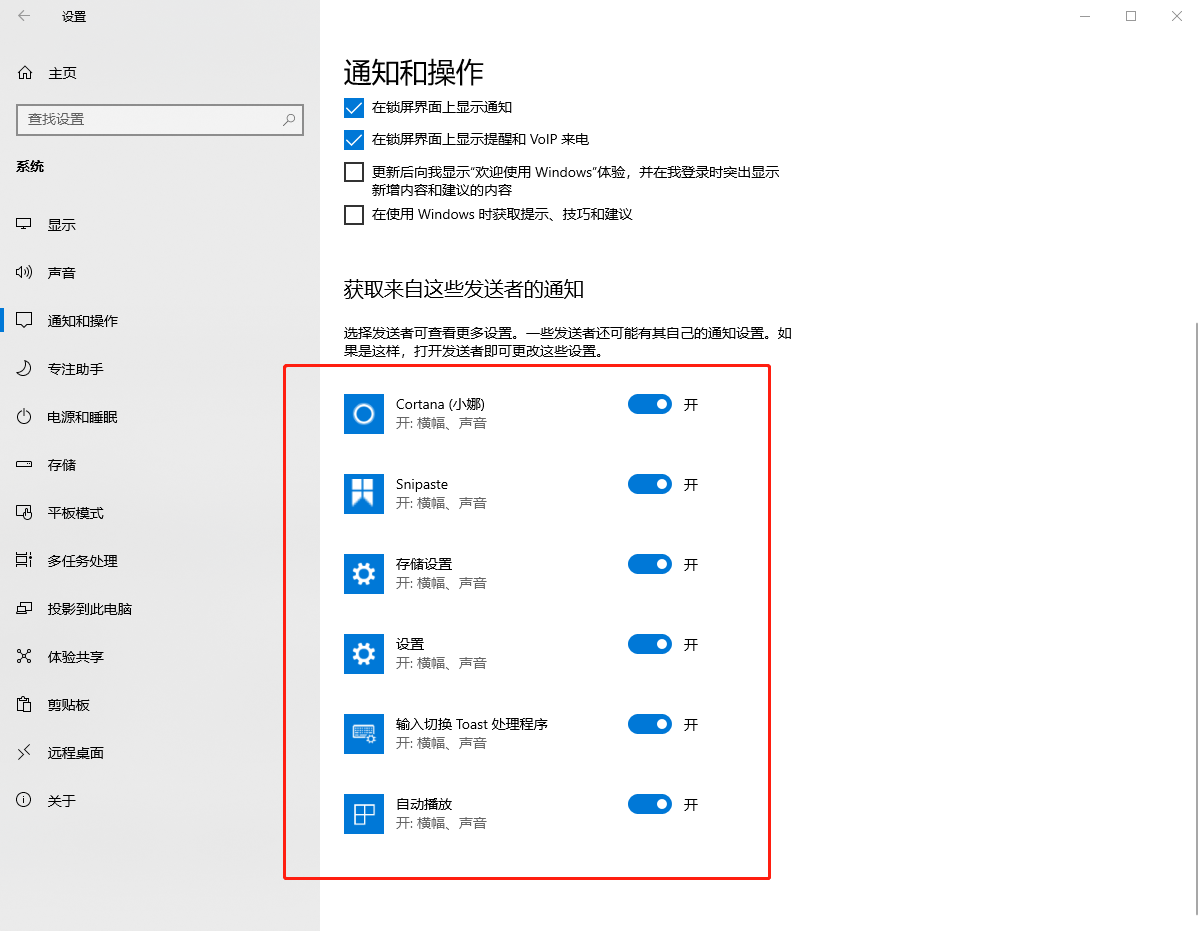Click the 专注助手 sidebar icon
The image size is (1200, 931).
click(23, 368)
